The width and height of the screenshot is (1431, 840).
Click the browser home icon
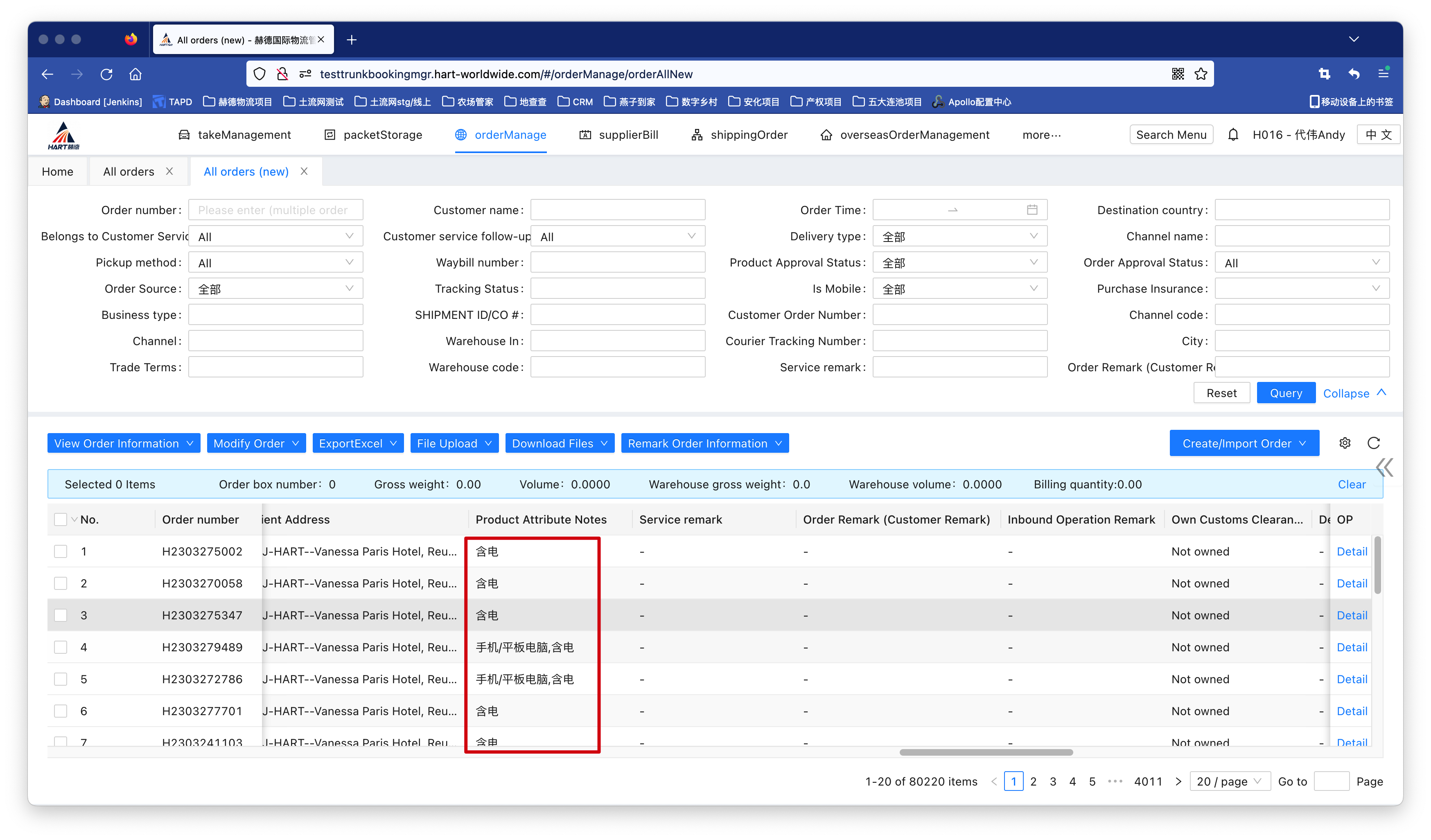[x=135, y=74]
